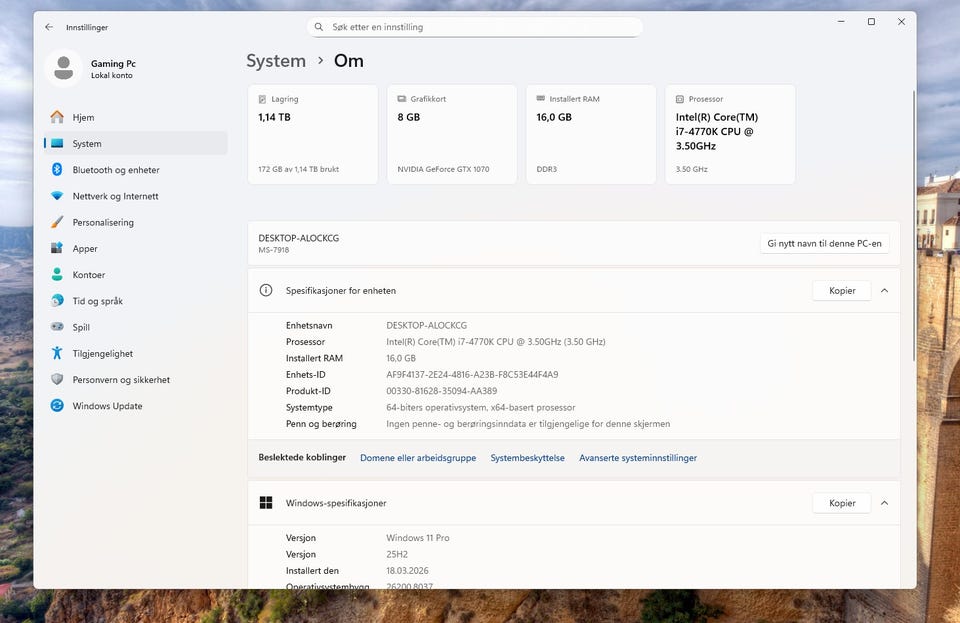Viewport: 960px width, 623px height.
Task: Select Kontoer in the sidebar
Action: click(x=88, y=275)
